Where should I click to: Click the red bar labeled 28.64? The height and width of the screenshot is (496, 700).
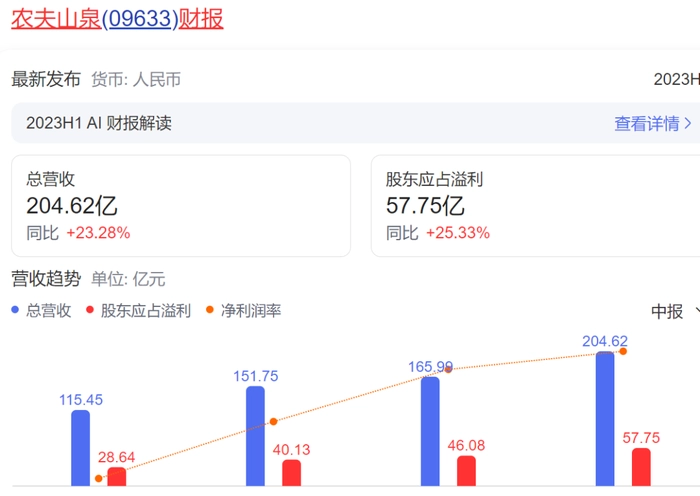(117, 476)
